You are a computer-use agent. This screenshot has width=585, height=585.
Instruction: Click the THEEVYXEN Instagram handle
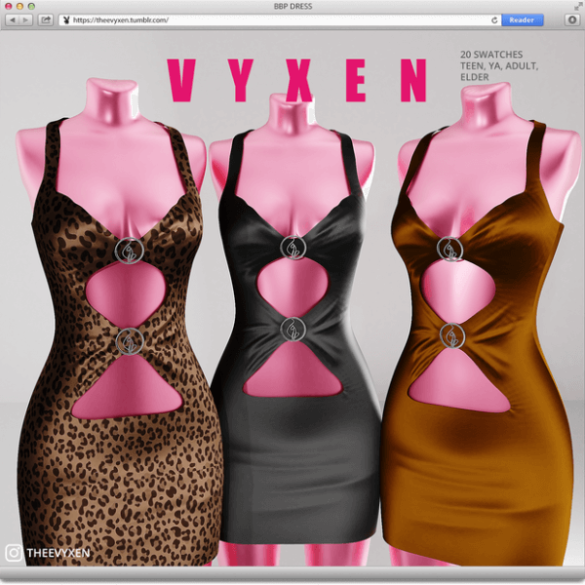point(59,553)
